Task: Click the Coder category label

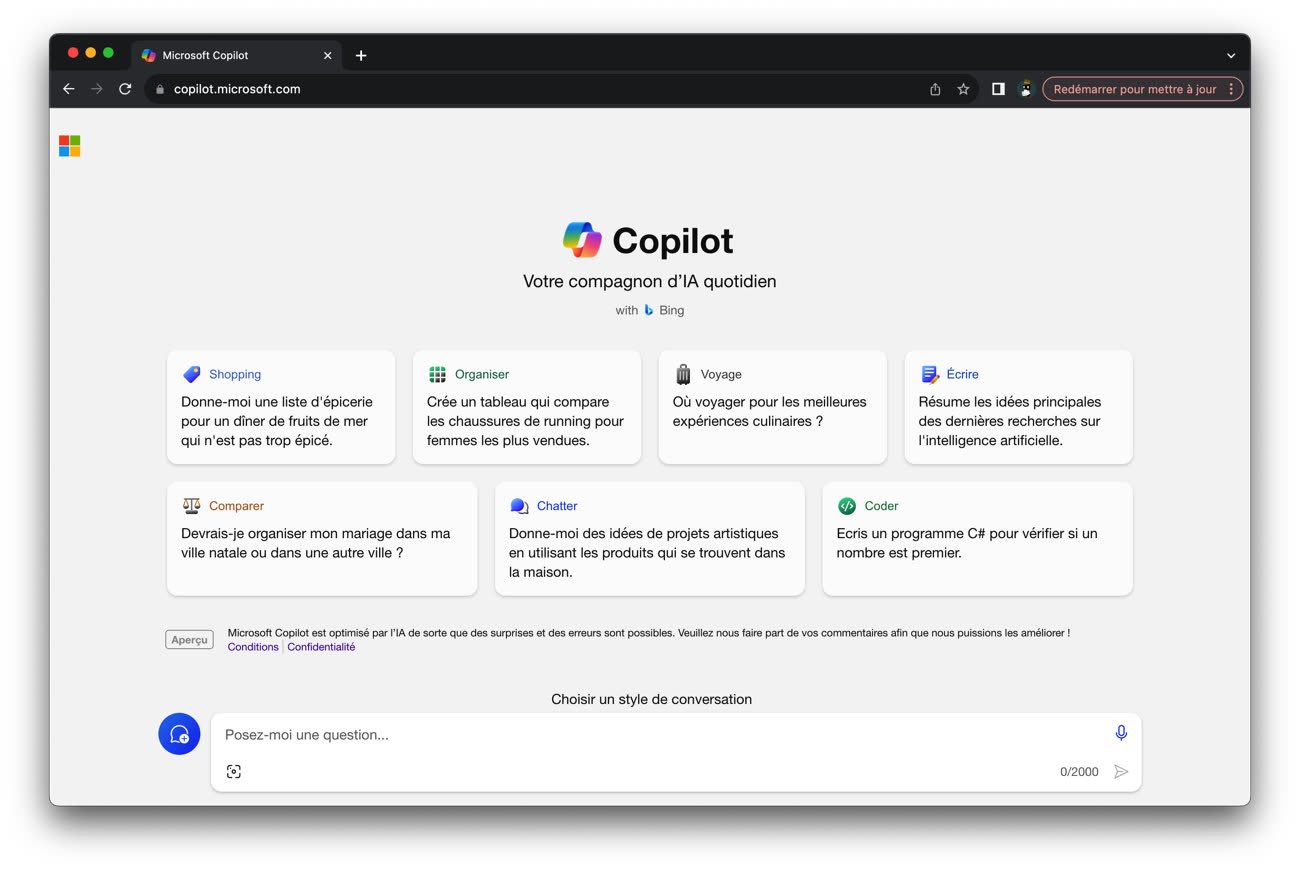Action: tap(882, 506)
